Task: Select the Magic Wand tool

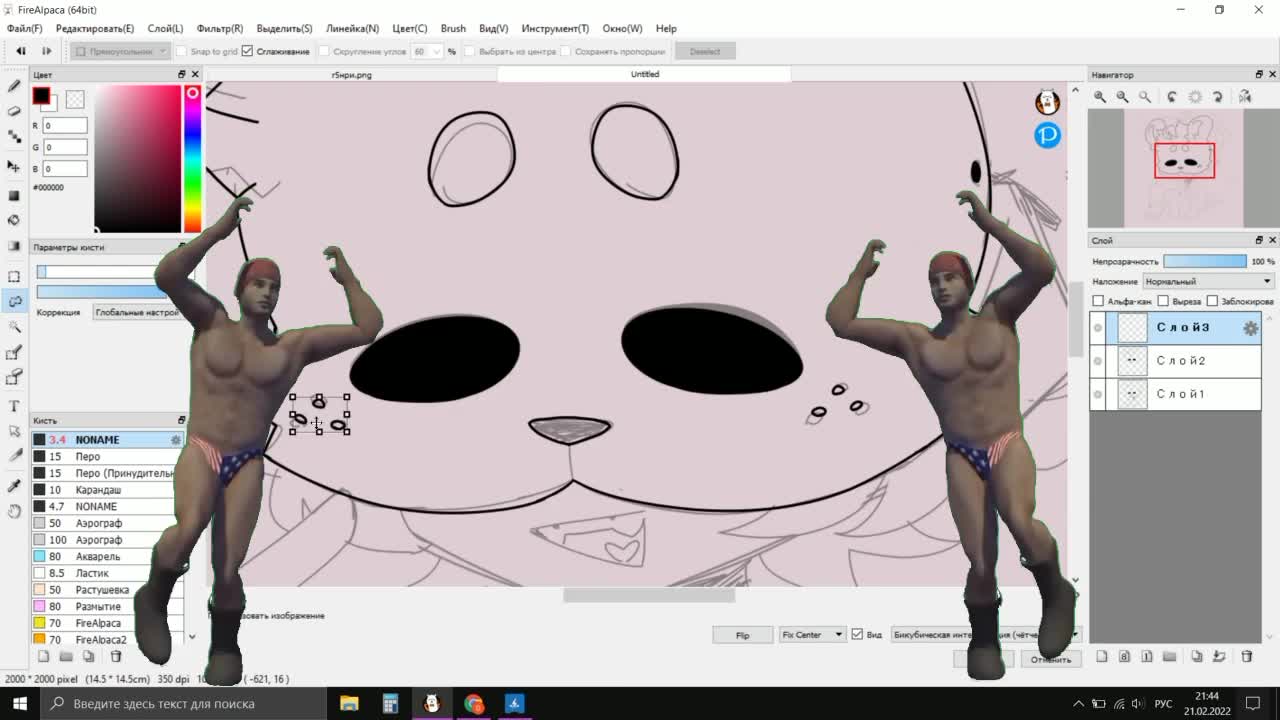Action: pos(14,327)
